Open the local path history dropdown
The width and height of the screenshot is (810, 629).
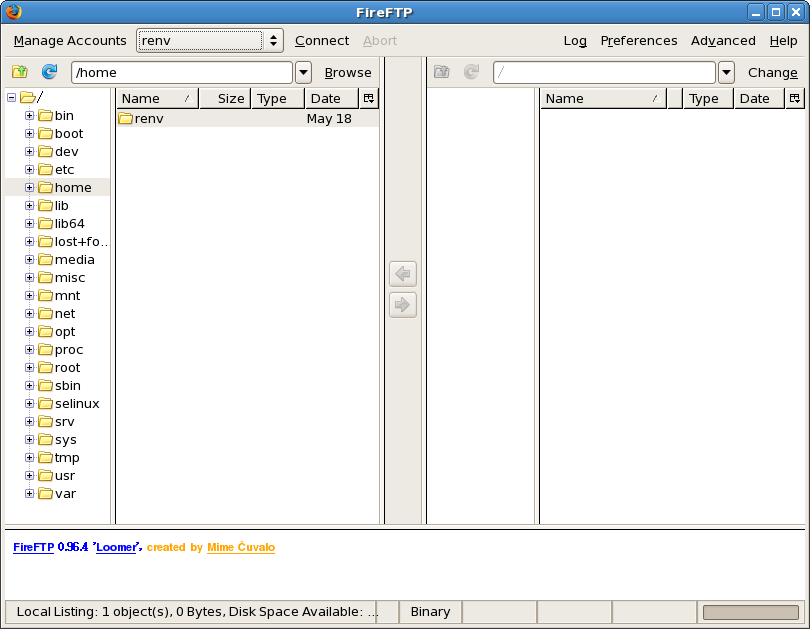click(303, 72)
